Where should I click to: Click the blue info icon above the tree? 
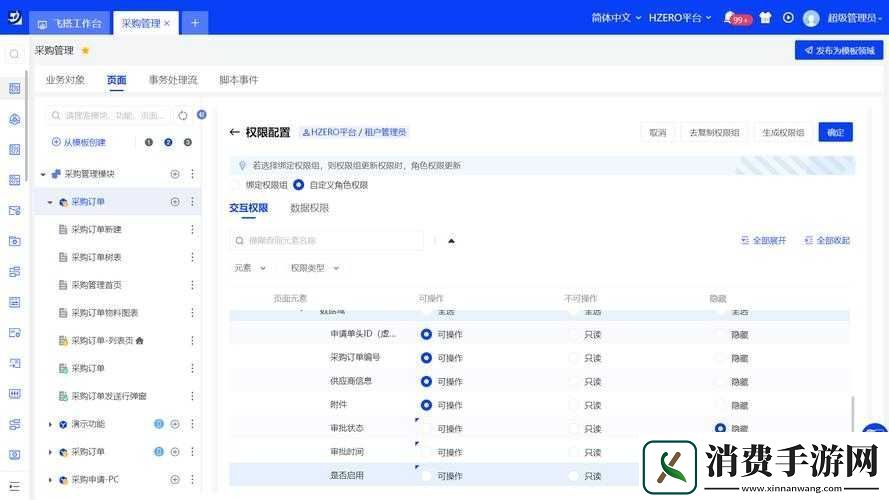coord(201,115)
